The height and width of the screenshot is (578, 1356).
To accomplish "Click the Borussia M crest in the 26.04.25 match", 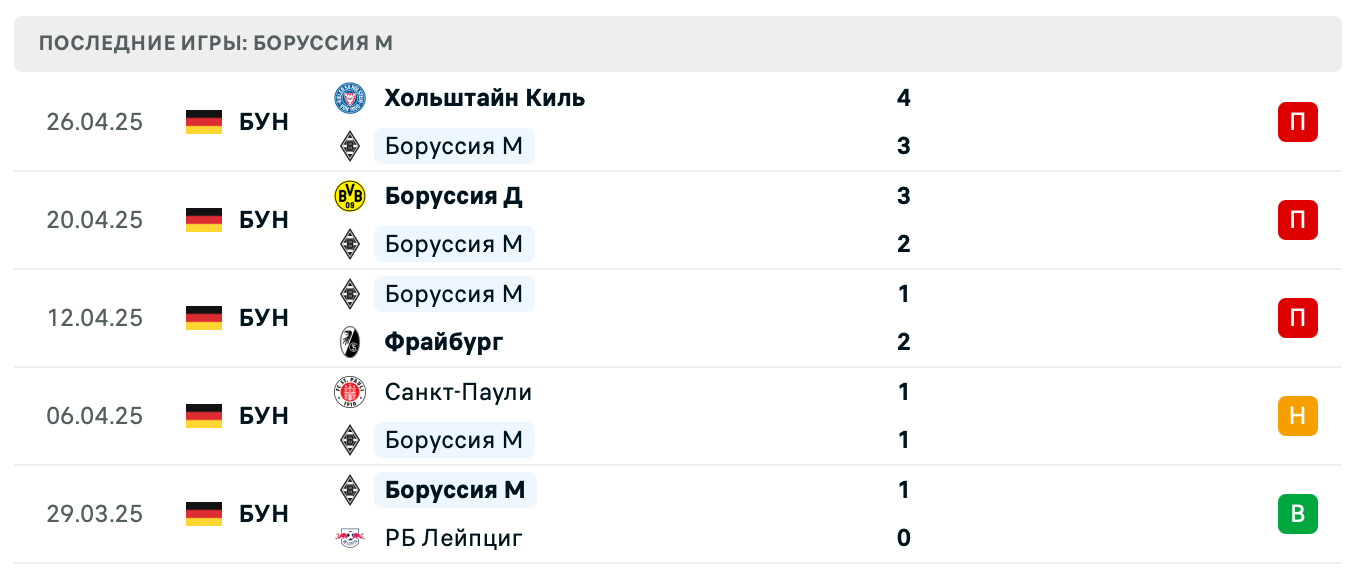I will click(351, 146).
